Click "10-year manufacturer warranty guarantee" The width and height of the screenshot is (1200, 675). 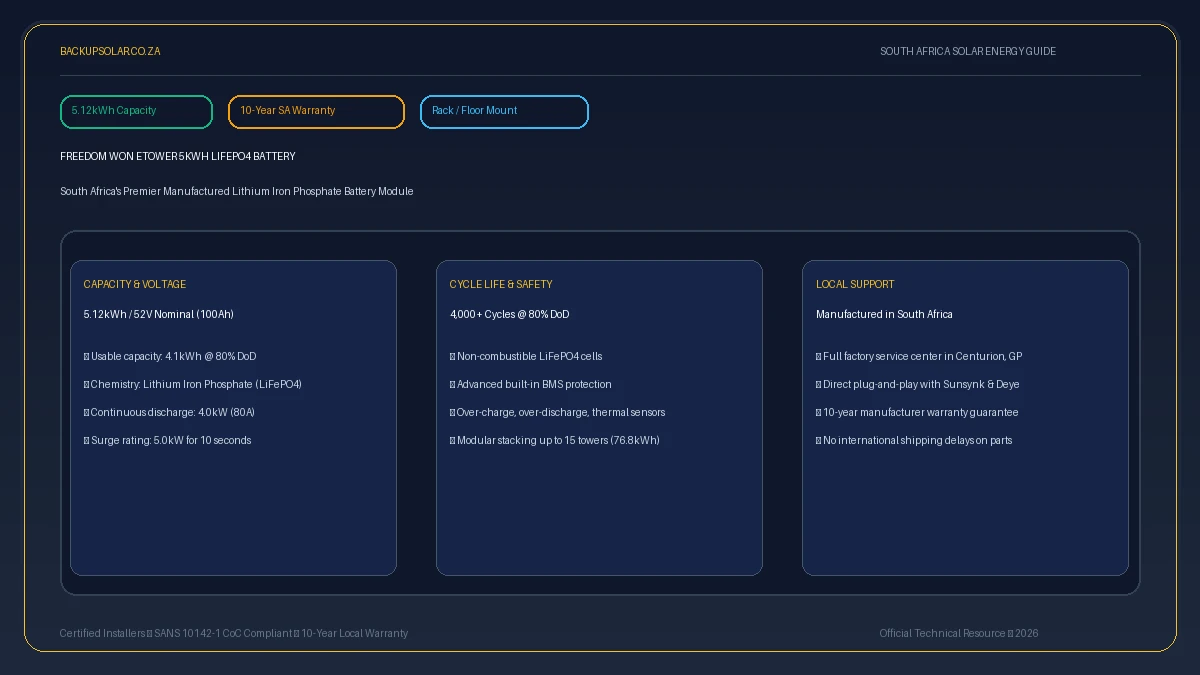[x=921, y=413]
